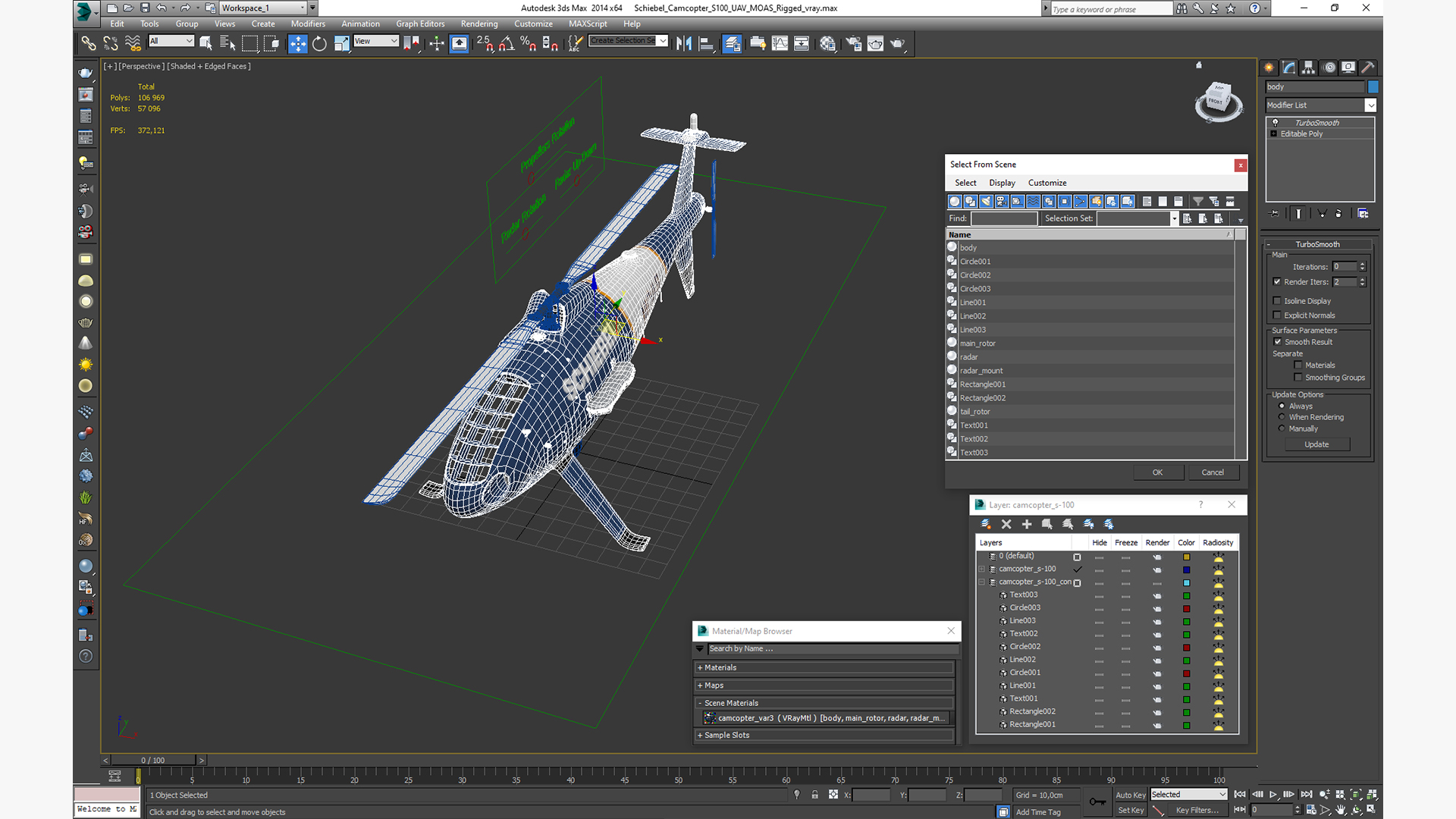Click Pin Stack icon under modifier stack
Image resolution: width=1456 pixels, height=819 pixels.
click(1274, 214)
